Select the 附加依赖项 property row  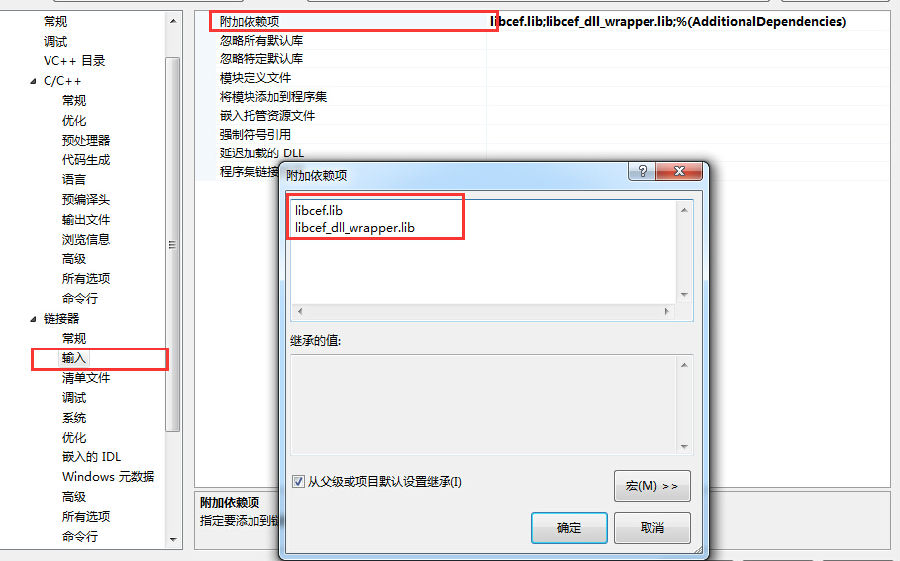tap(542, 22)
